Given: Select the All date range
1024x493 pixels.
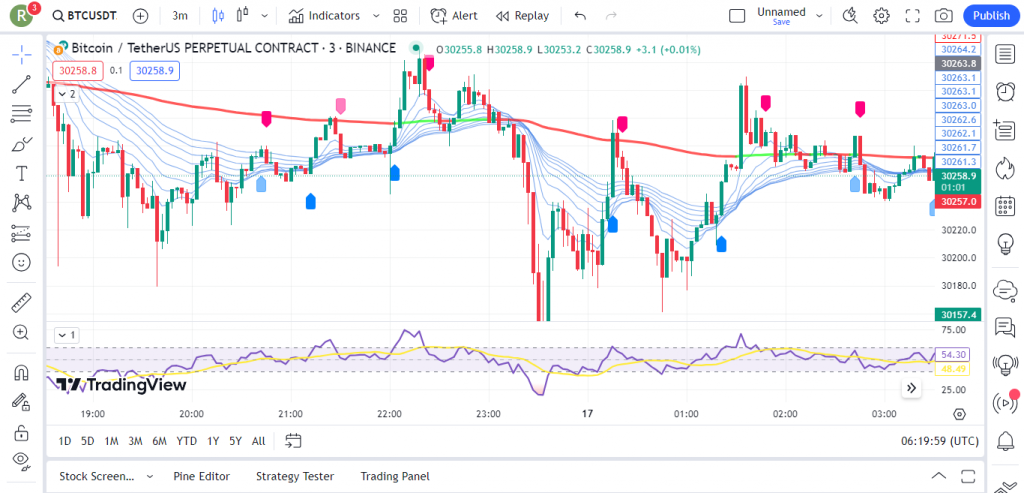Looking at the screenshot, I should pyautogui.click(x=259, y=441).
